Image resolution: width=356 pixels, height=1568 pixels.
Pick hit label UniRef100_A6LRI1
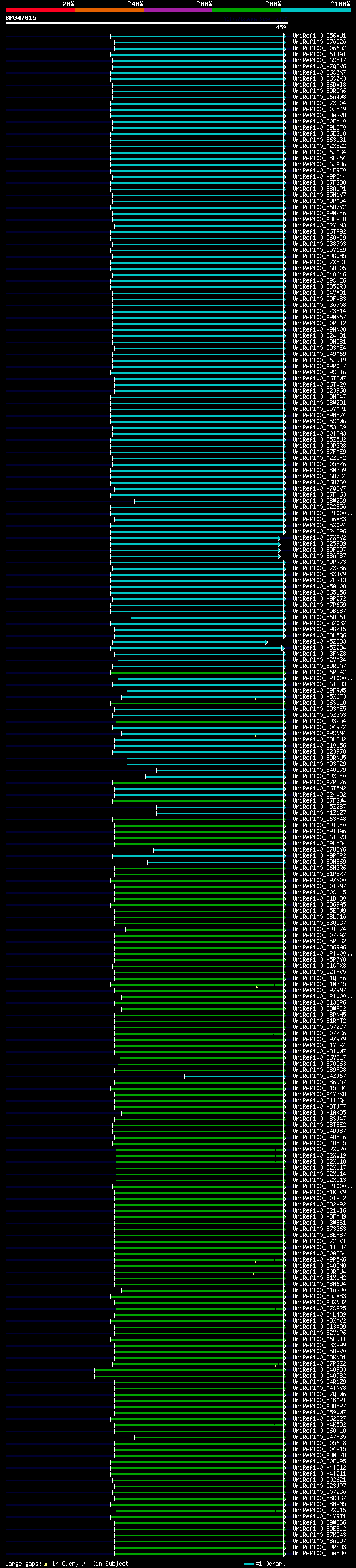pyautogui.click(x=319, y=1339)
